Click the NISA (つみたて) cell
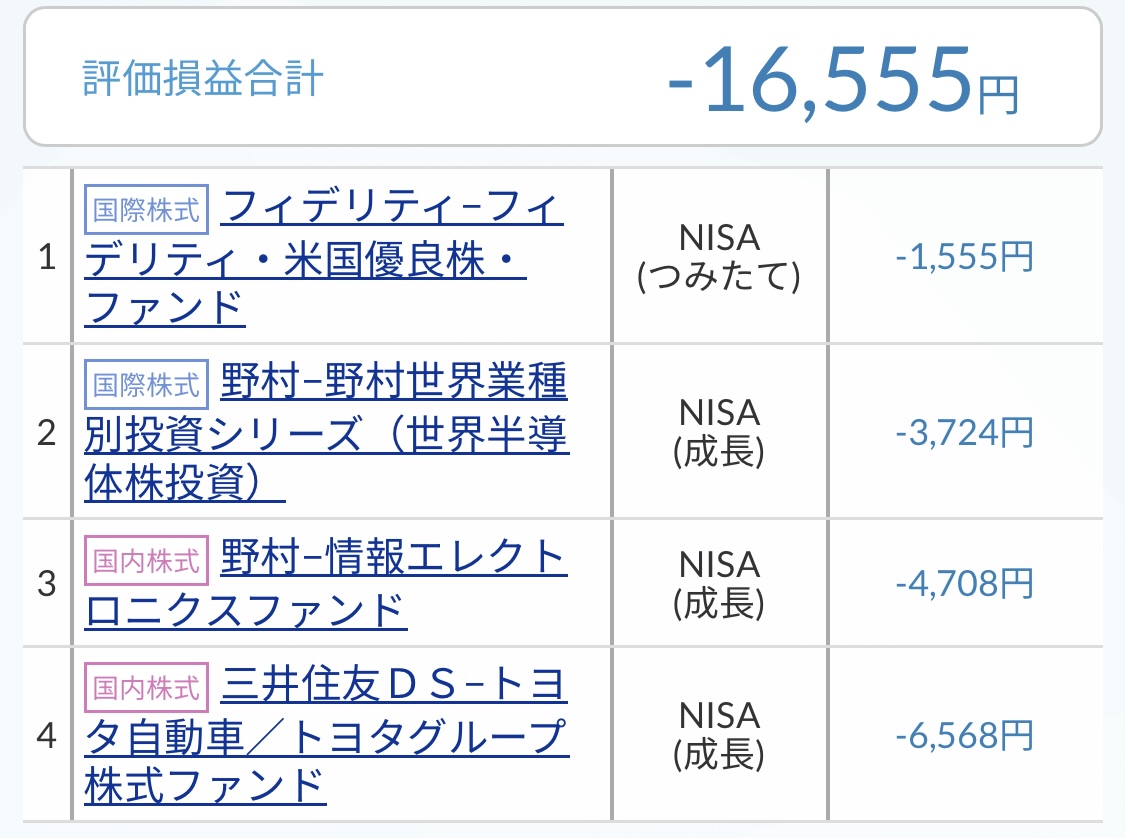The height and width of the screenshot is (838, 1125). pos(720,257)
